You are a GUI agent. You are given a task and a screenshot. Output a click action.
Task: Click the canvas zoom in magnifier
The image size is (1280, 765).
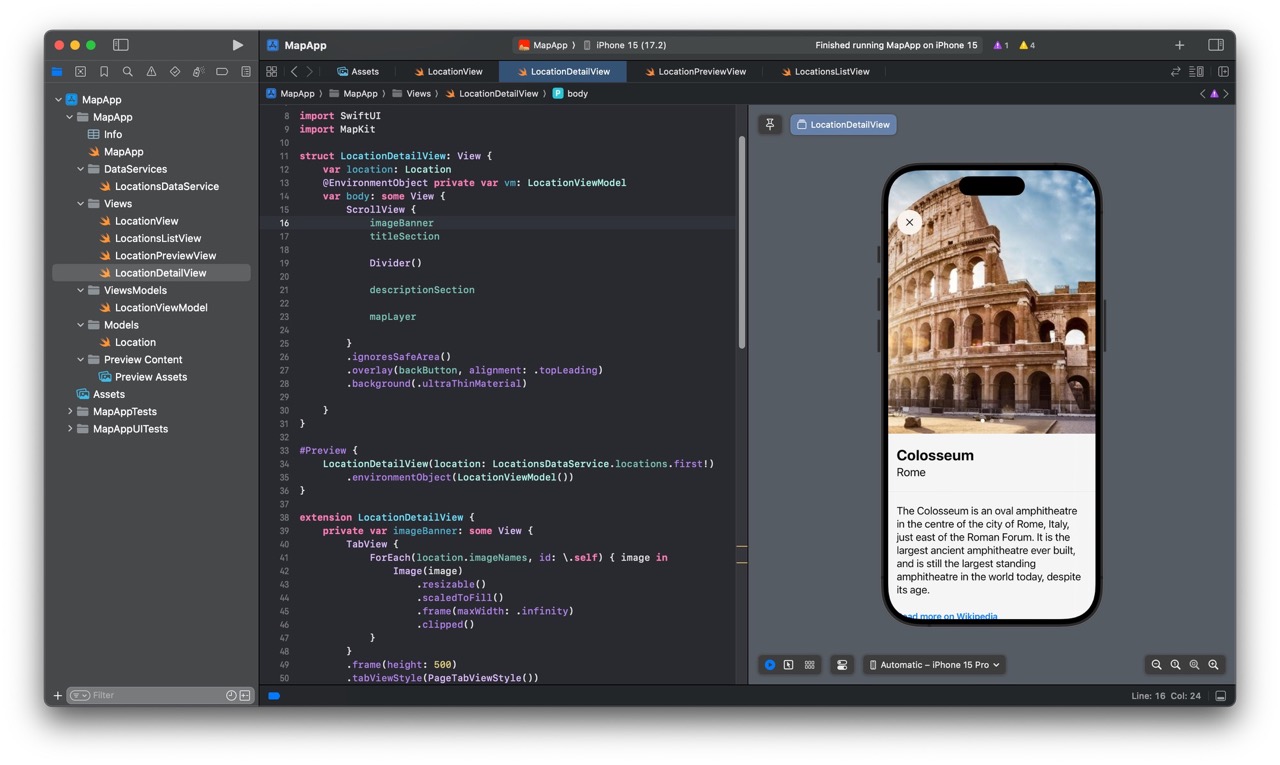[1213, 665]
